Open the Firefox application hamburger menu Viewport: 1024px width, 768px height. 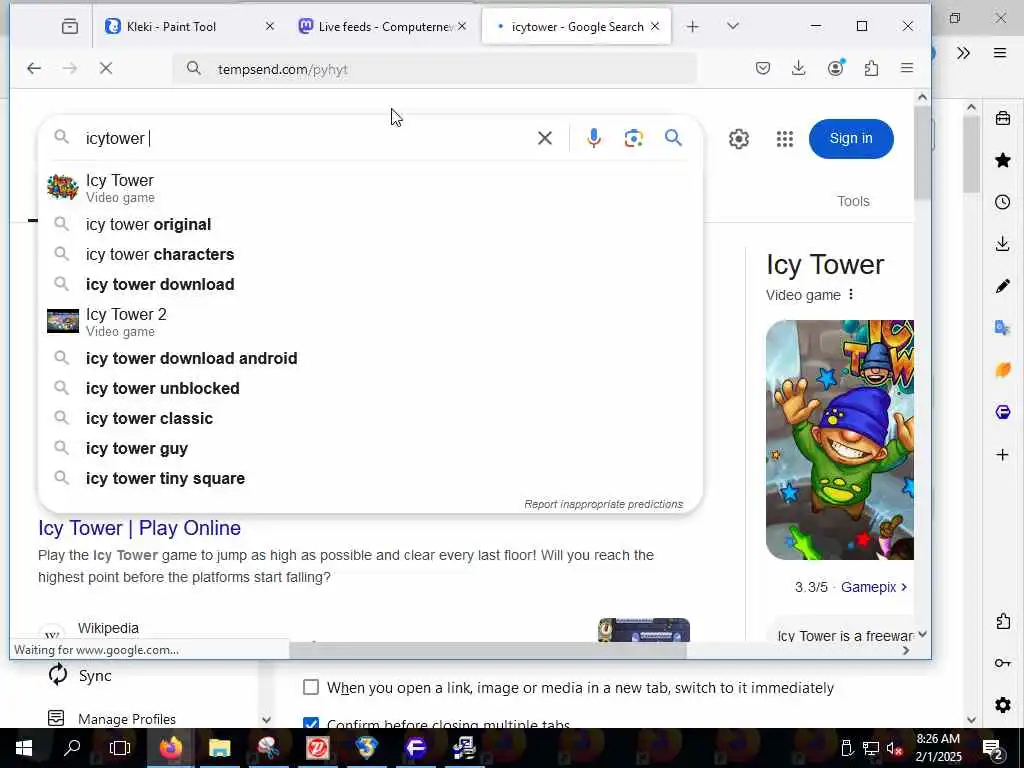tap(906, 68)
